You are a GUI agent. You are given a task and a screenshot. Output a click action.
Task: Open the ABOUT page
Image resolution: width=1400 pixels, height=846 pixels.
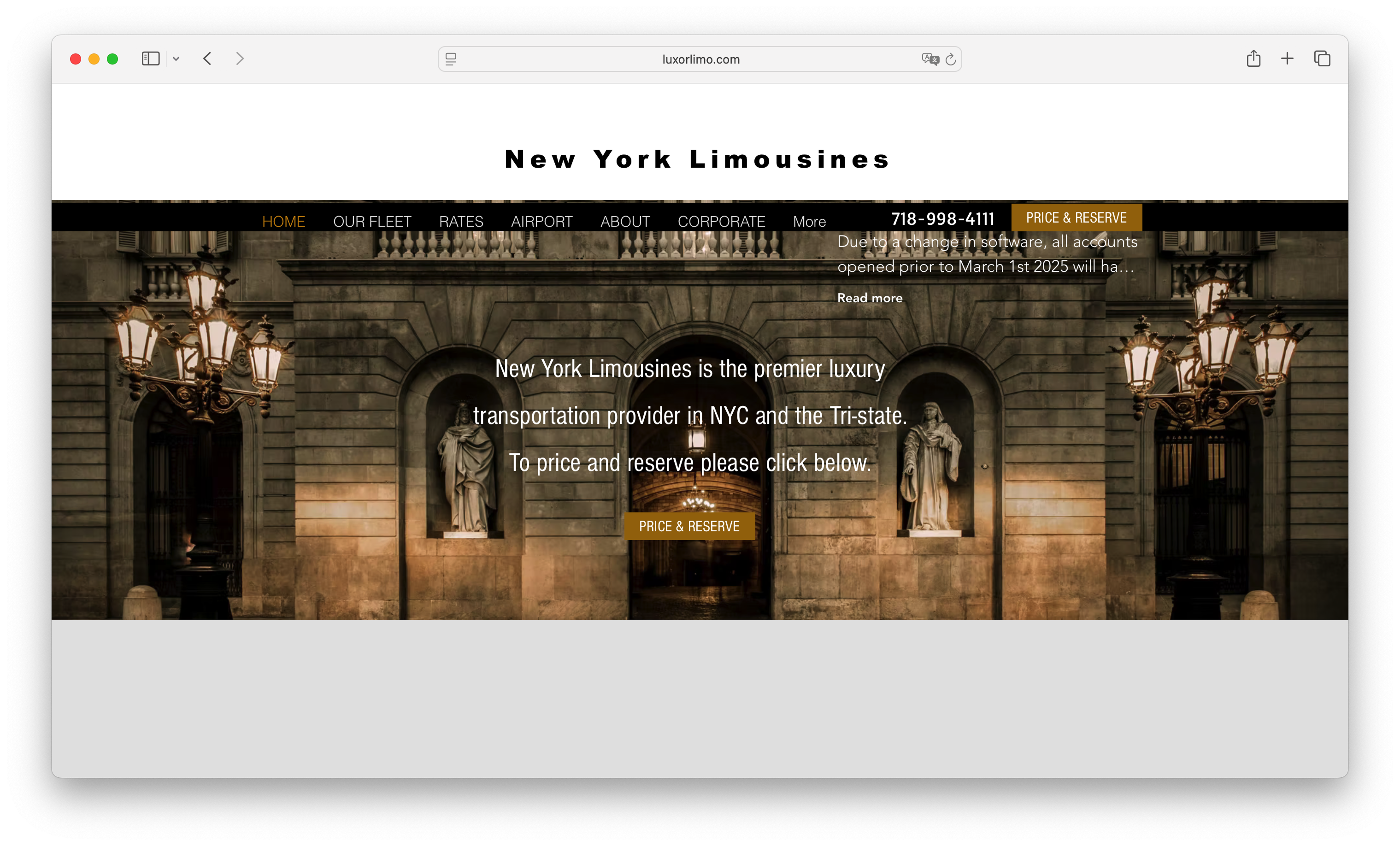pos(625,221)
